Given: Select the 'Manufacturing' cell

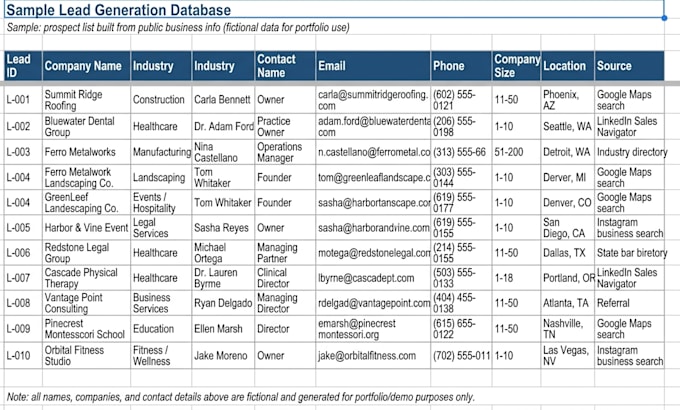Looking at the screenshot, I should click(161, 152).
